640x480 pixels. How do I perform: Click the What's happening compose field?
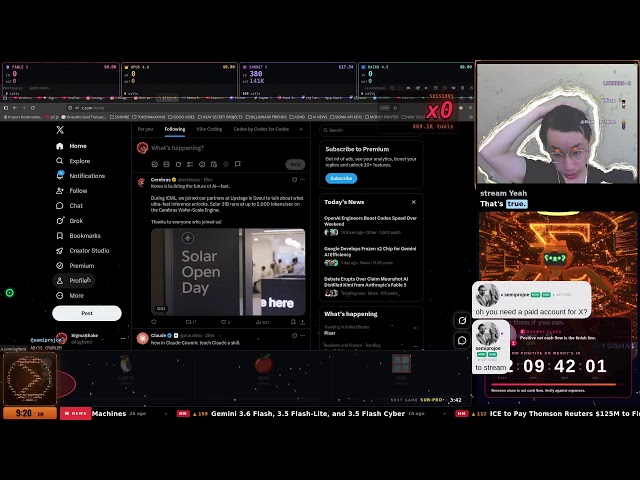click(x=229, y=148)
